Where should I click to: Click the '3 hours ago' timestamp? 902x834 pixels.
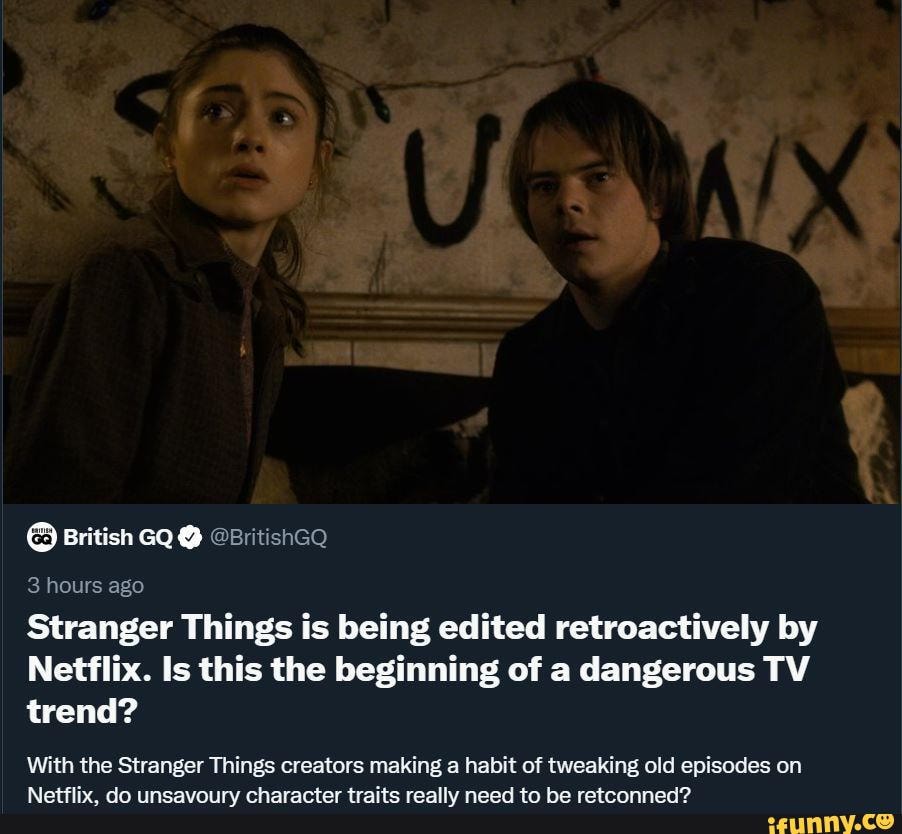[x=85, y=586]
